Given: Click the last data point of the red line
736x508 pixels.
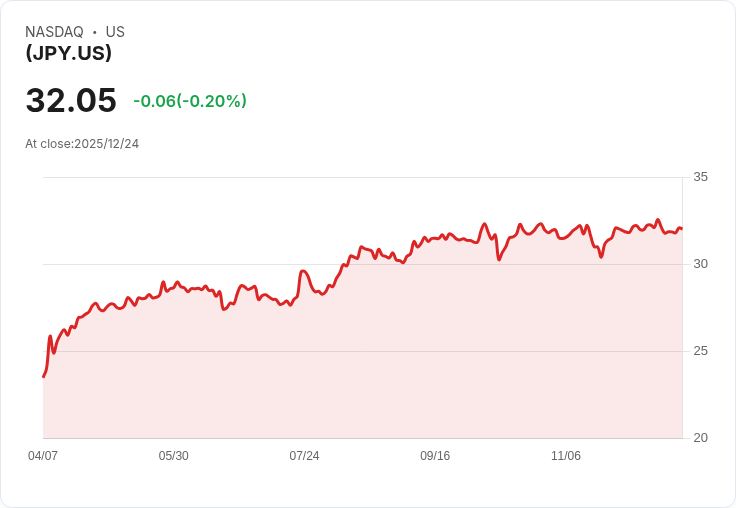Looking at the screenshot, I should pyautogui.click(x=681, y=229).
